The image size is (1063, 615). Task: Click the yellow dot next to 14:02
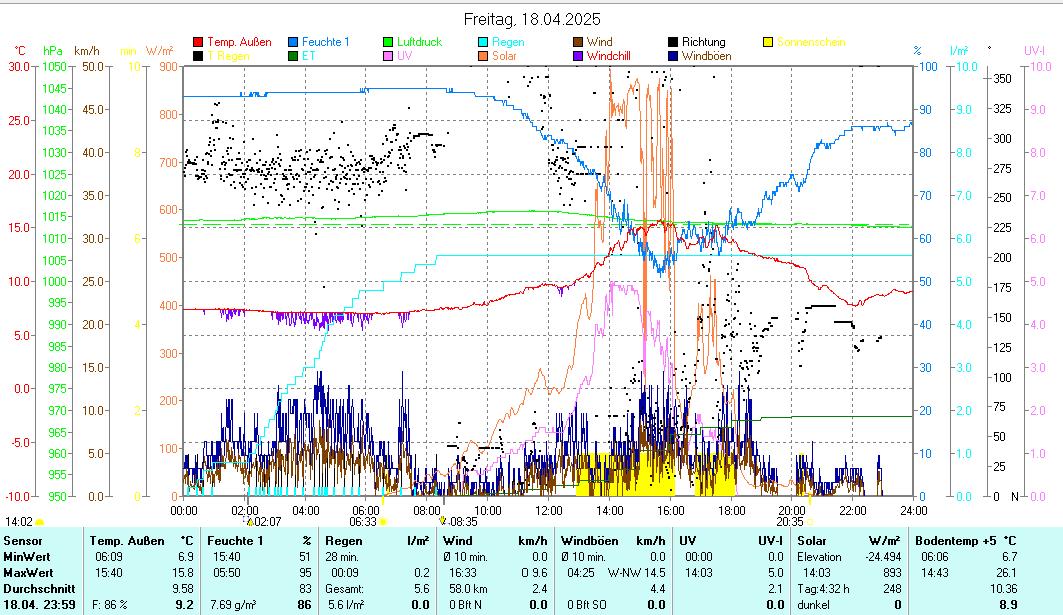tap(40, 521)
